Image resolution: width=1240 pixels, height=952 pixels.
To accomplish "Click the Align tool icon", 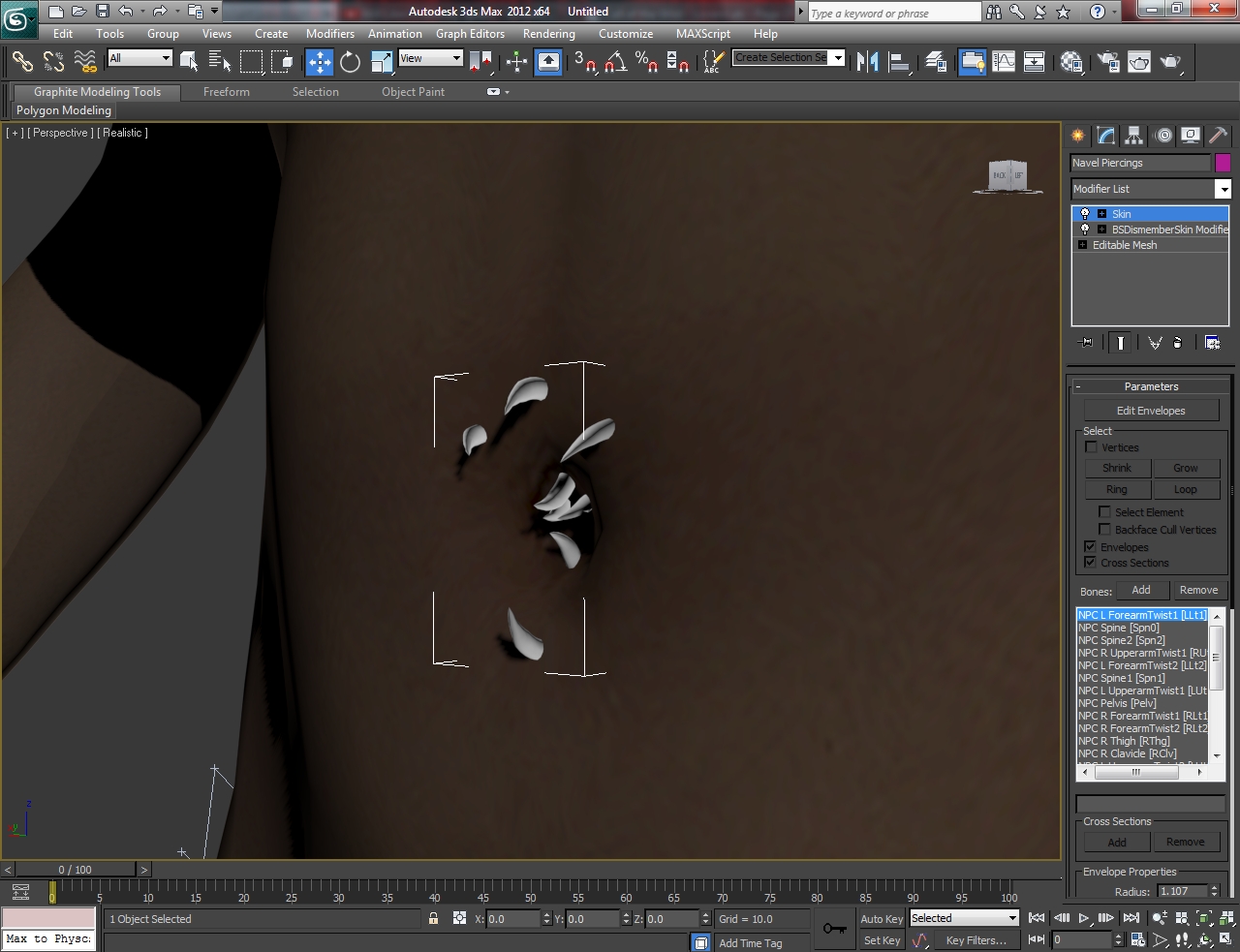I will (x=899, y=62).
